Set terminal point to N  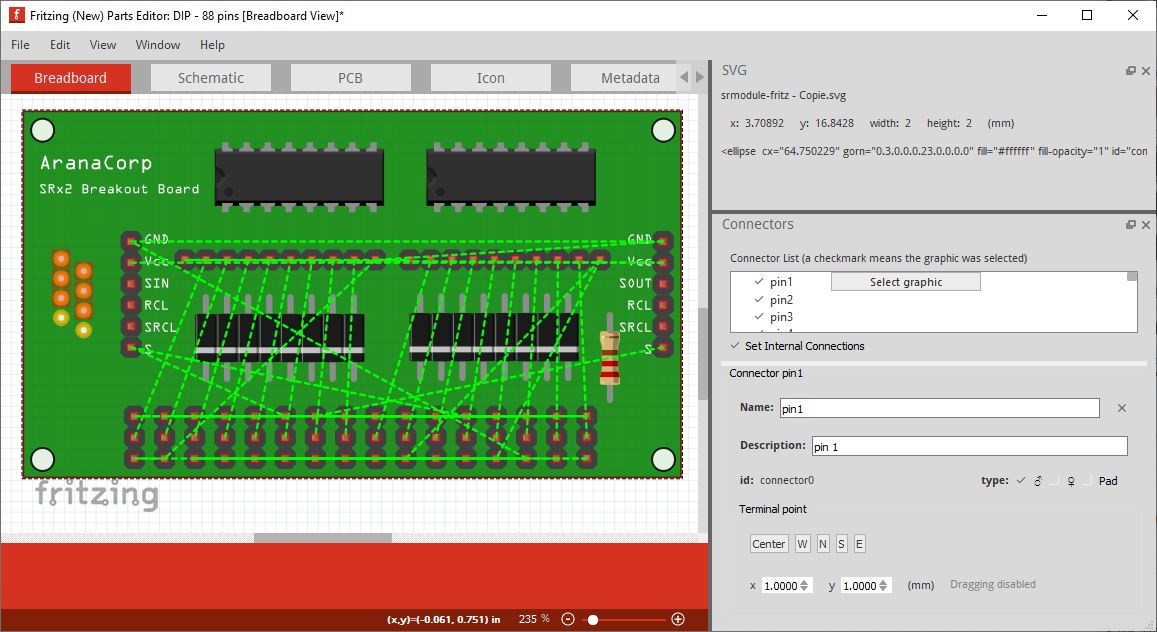(823, 544)
